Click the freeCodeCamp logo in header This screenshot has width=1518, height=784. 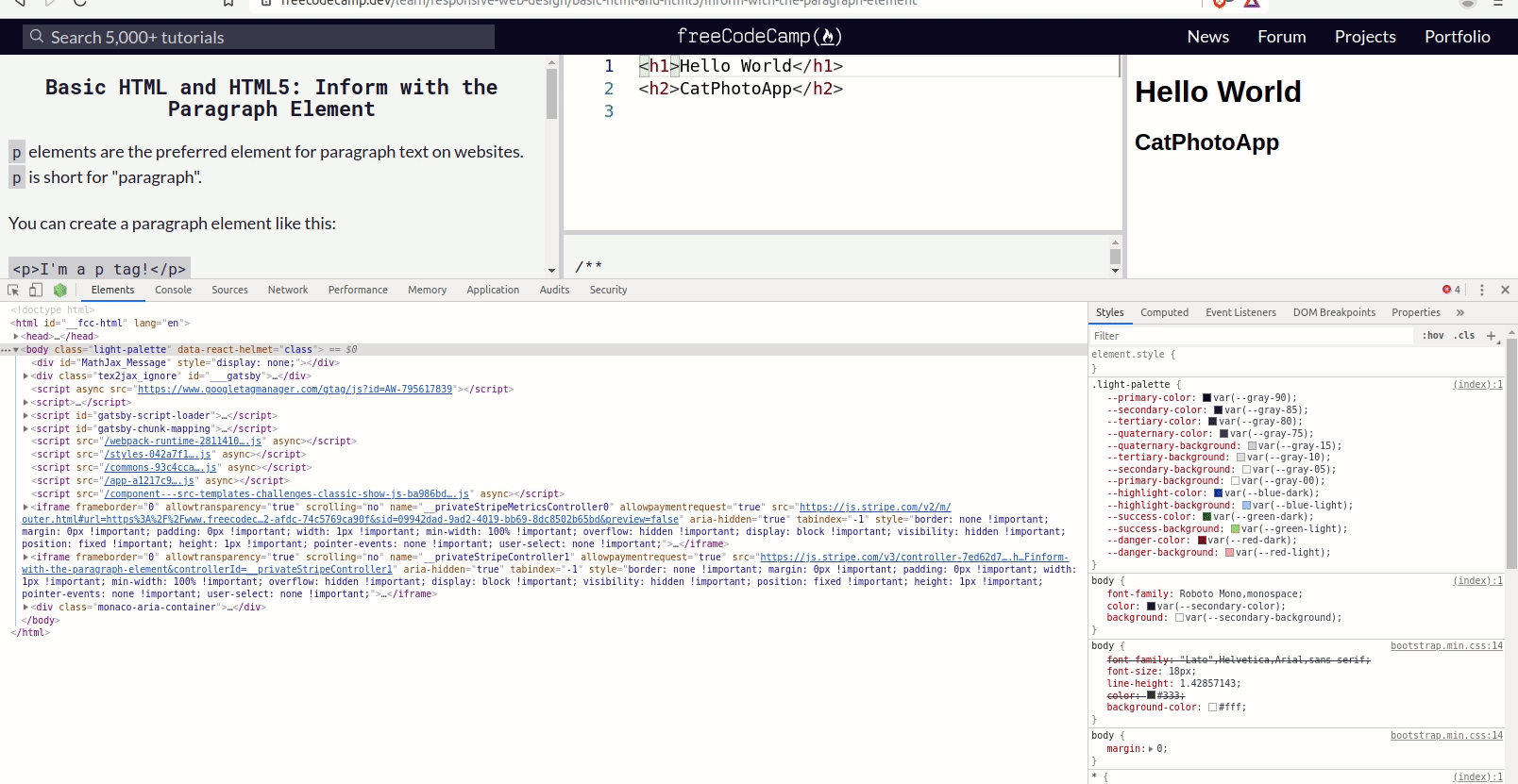(x=759, y=36)
